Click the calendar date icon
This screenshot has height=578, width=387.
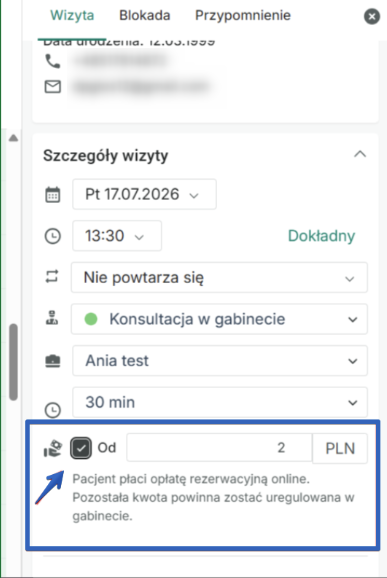[52, 195]
